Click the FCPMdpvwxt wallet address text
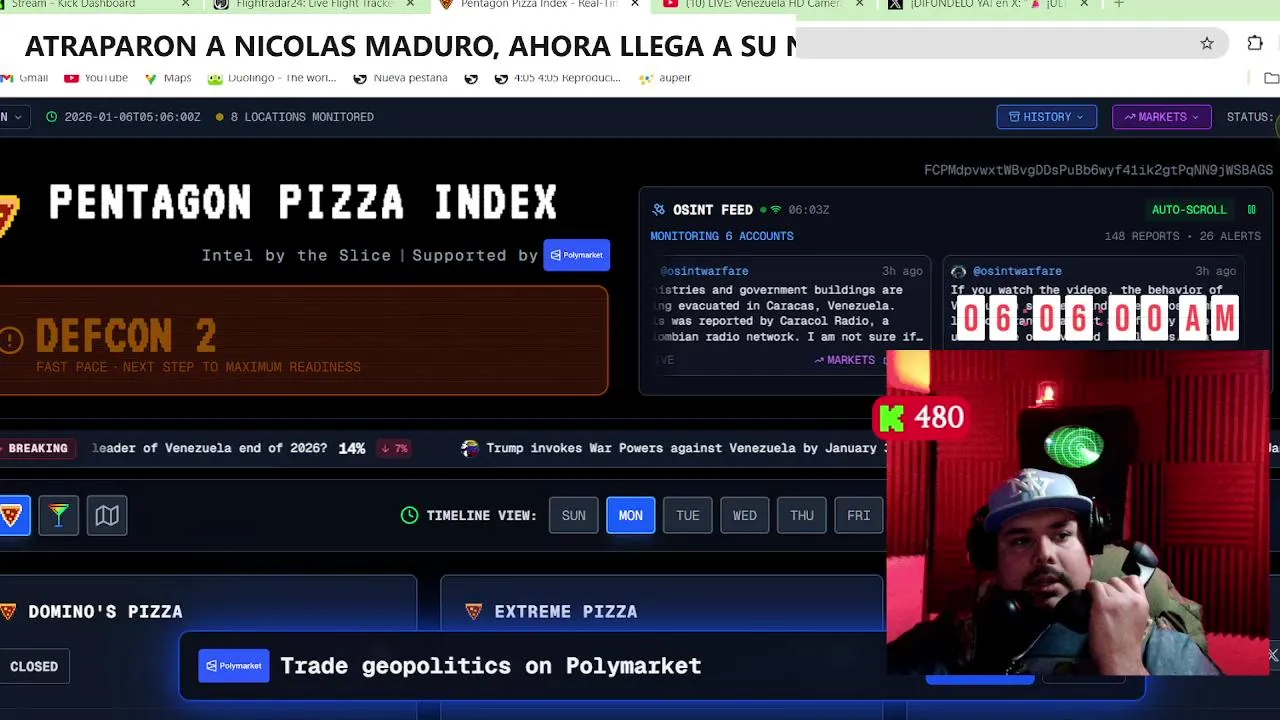The height and width of the screenshot is (720, 1280). click(x=1098, y=170)
